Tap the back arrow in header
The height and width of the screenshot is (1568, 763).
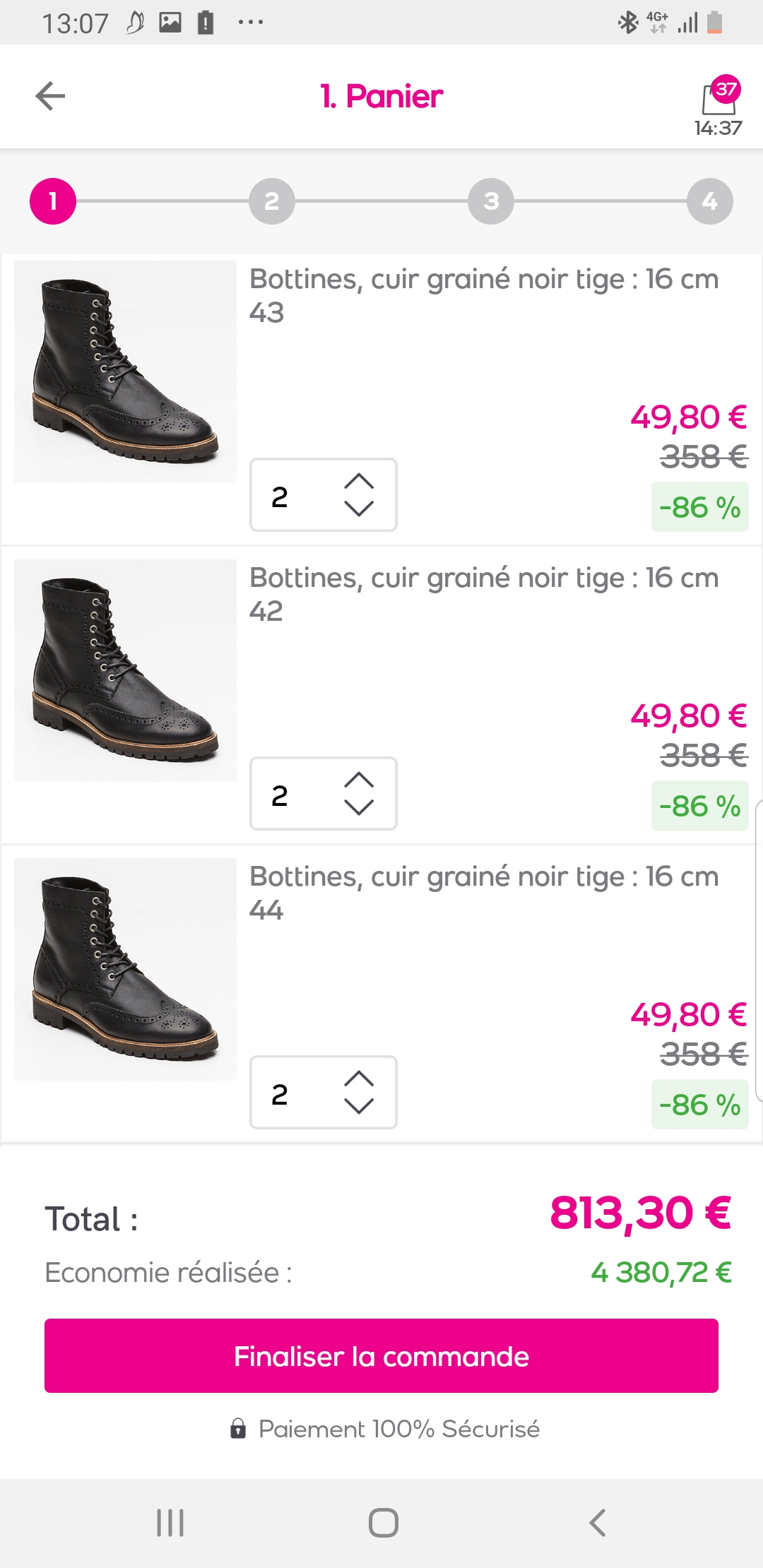(50, 96)
